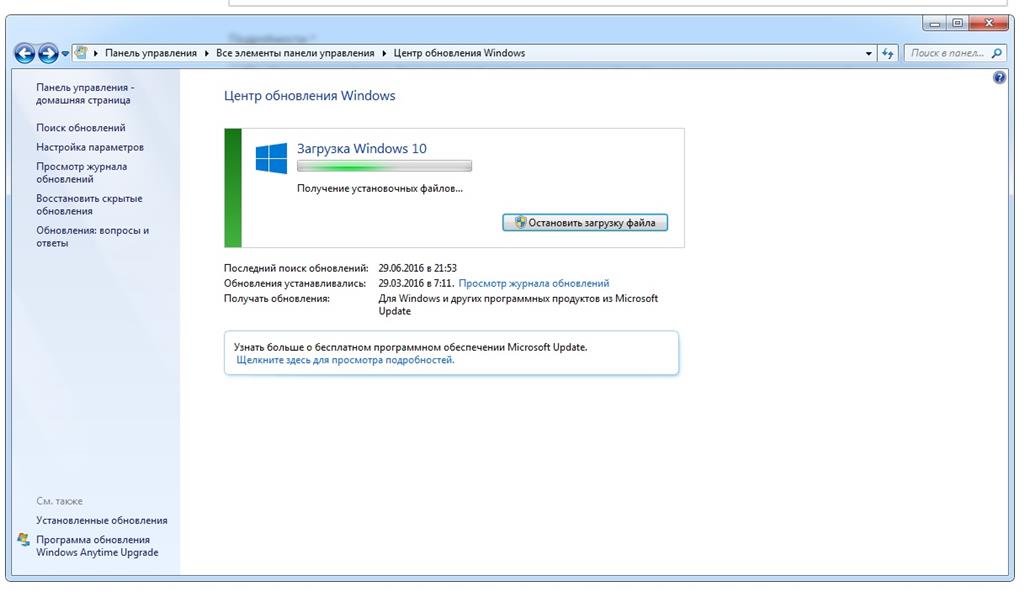The image size is (1024, 591).
Task: Click Щелкните здесь для просмотра подробностей
Action: coord(345,360)
